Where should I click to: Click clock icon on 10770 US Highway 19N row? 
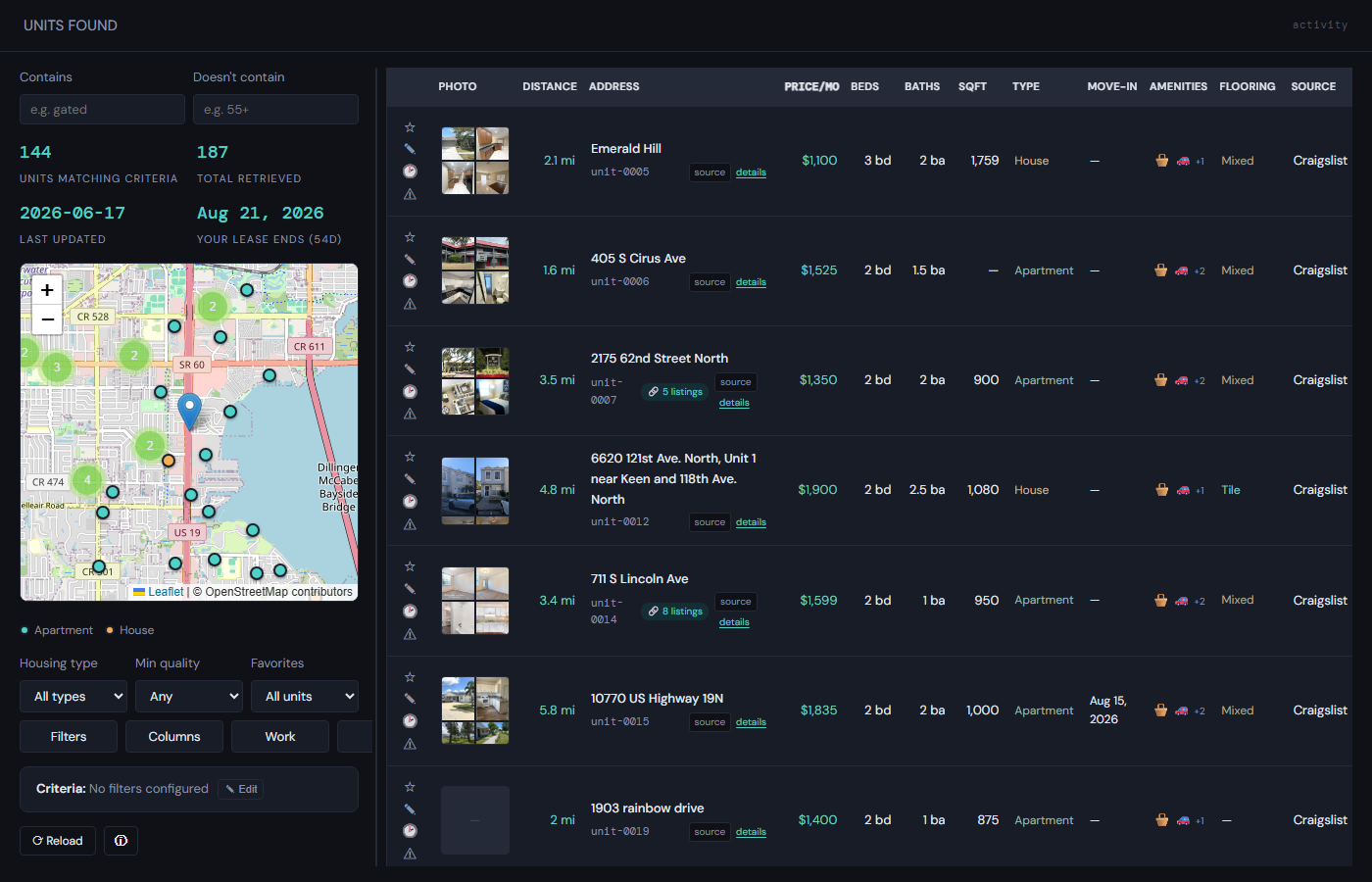point(410,720)
